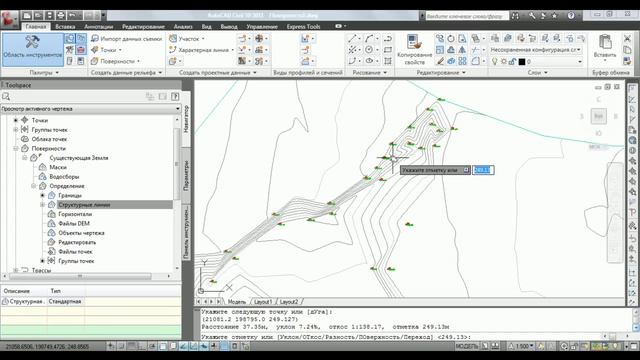The height and width of the screenshot is (360, 640).
Task: Click Импорт данных съемки button
Action: coord(126,39)
